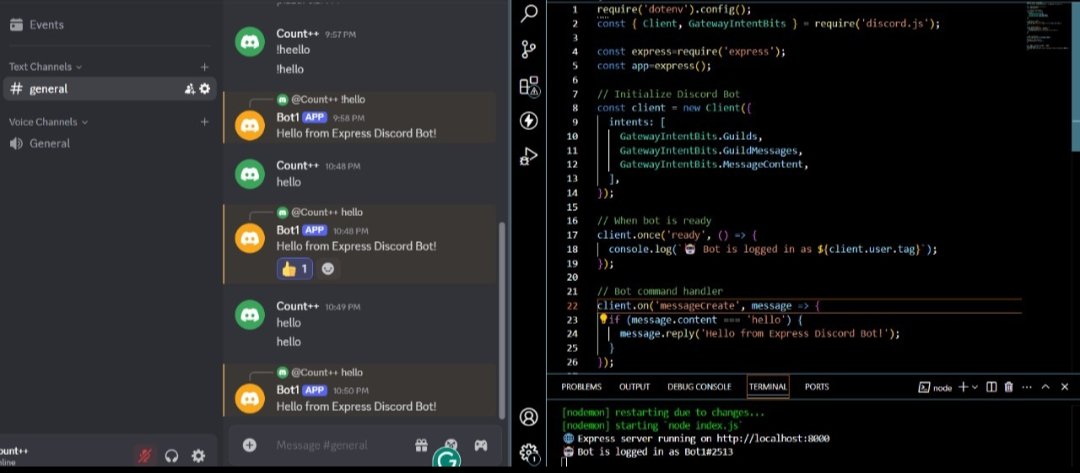Image resolution: width=1080 pixels, height=473 pixels.
Task: Click the plus attach button in message bar
Action: [249, 445]
